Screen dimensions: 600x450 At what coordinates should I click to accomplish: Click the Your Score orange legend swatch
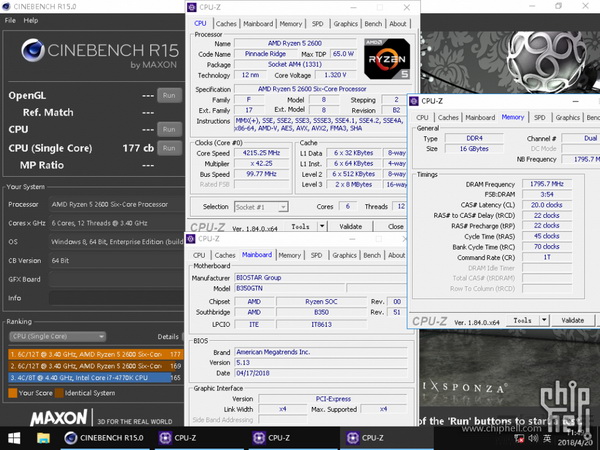11,393
